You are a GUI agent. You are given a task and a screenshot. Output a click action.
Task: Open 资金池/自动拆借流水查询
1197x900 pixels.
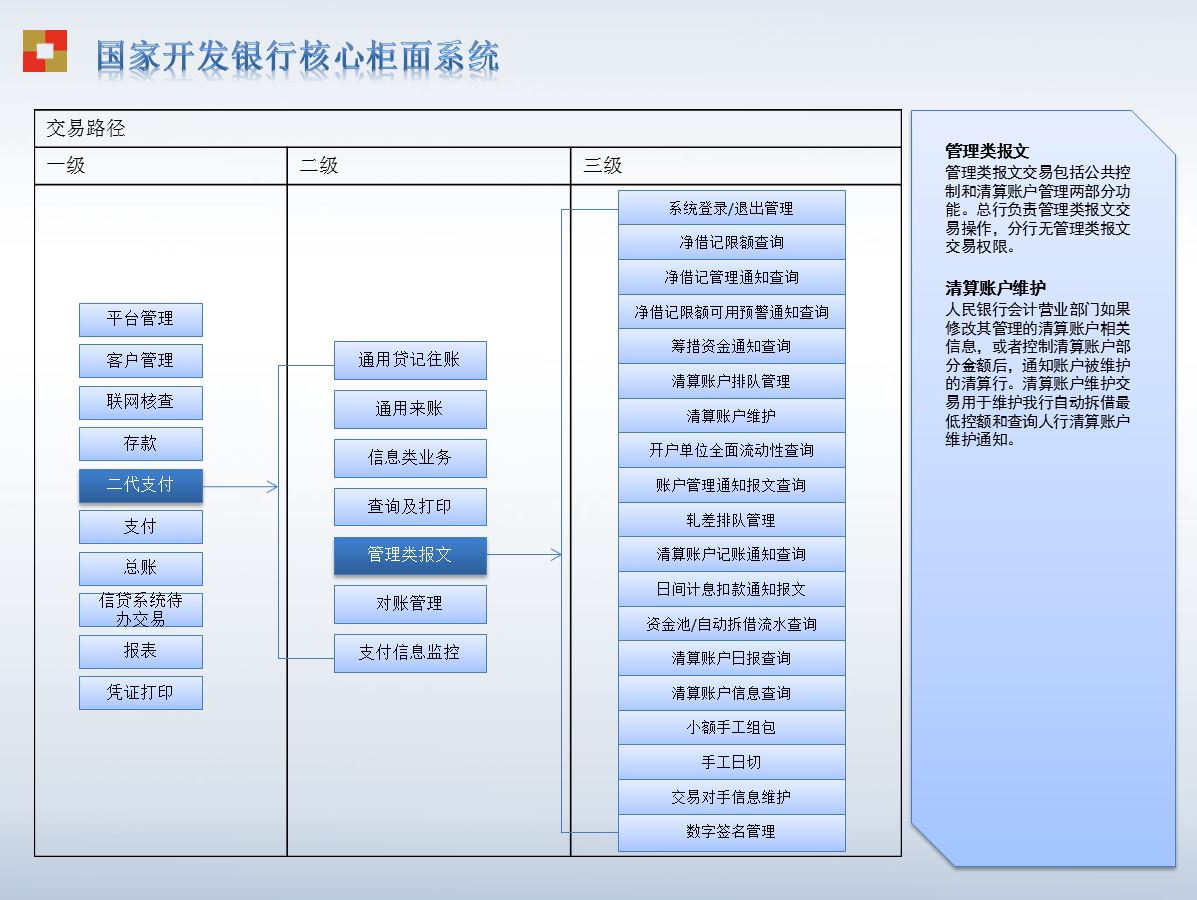click(x=731, y=624)
